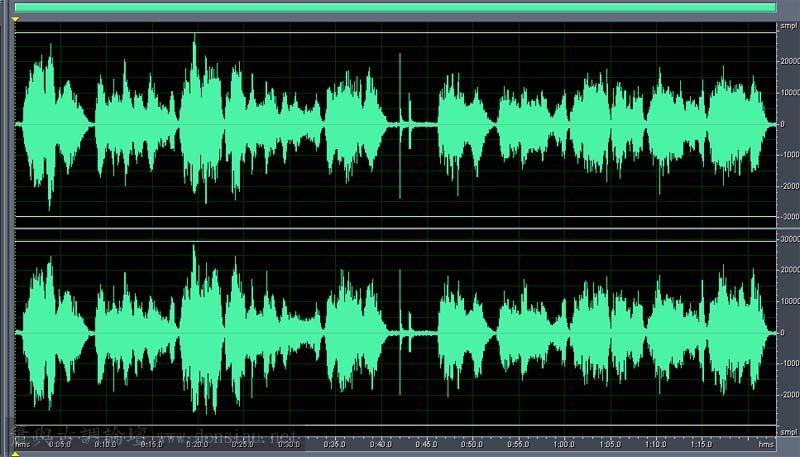Screen dimensions: 800x457
Task: Click the 0 mark on bottom channel amplitude ruler
Action: point(790,332)
